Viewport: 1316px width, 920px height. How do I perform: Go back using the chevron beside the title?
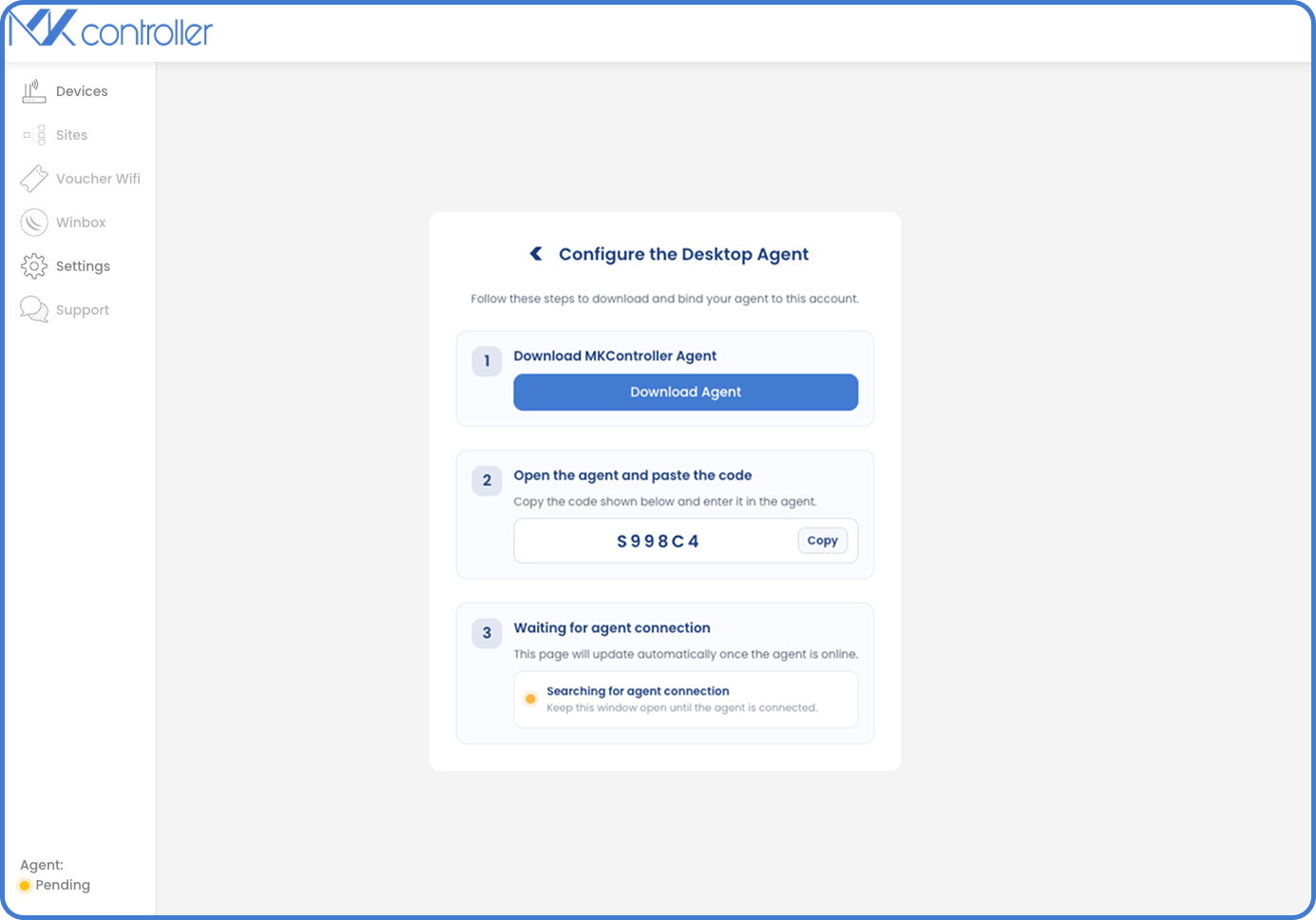(536, 254)
